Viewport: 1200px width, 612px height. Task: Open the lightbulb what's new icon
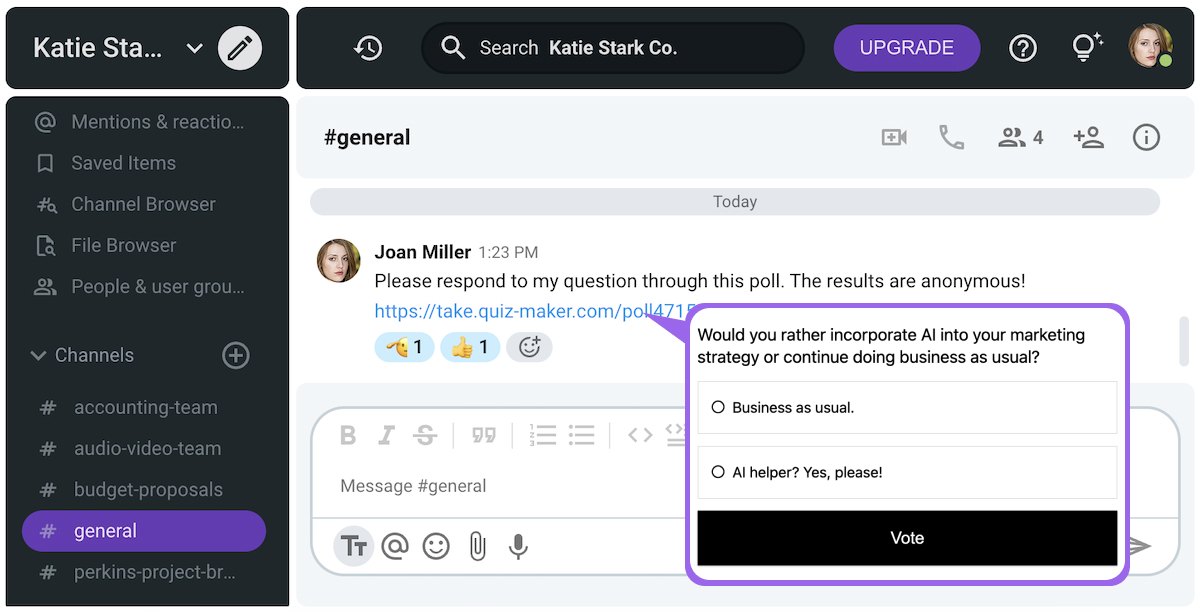pyautogui.click(x=1086, y=47)
